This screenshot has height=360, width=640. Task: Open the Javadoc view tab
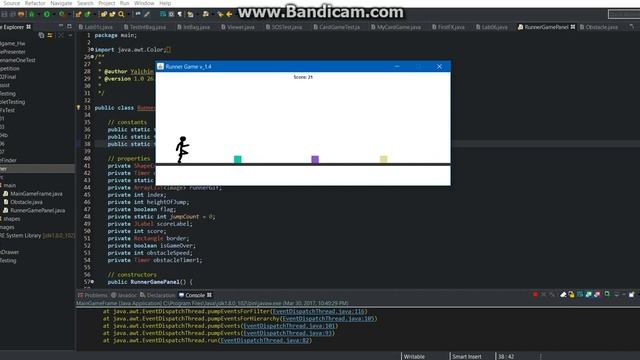[x=124, y=295]
